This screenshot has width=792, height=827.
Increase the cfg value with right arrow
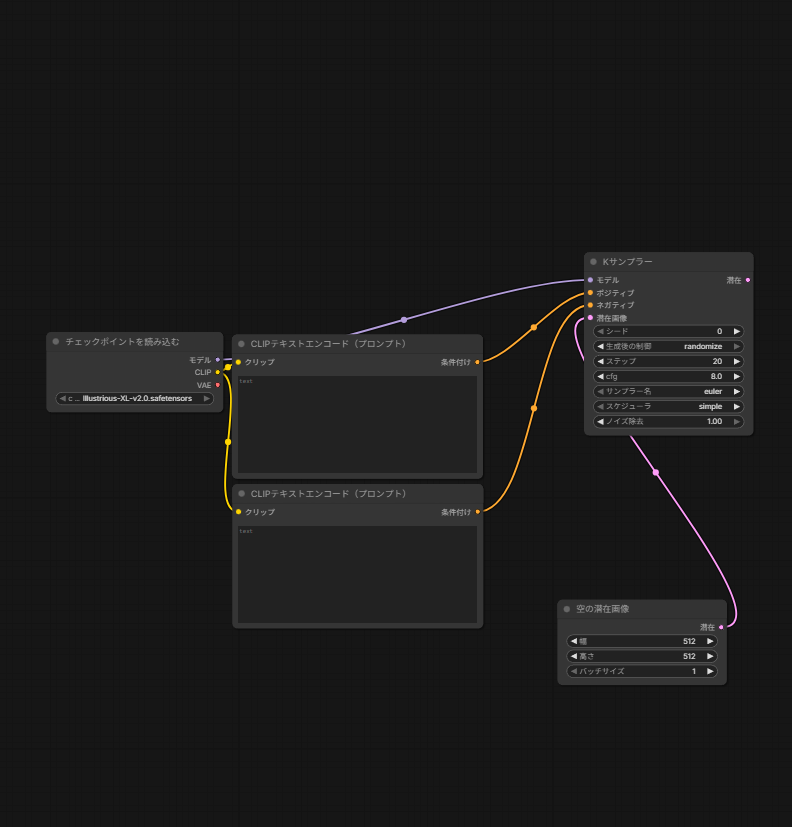737,377
